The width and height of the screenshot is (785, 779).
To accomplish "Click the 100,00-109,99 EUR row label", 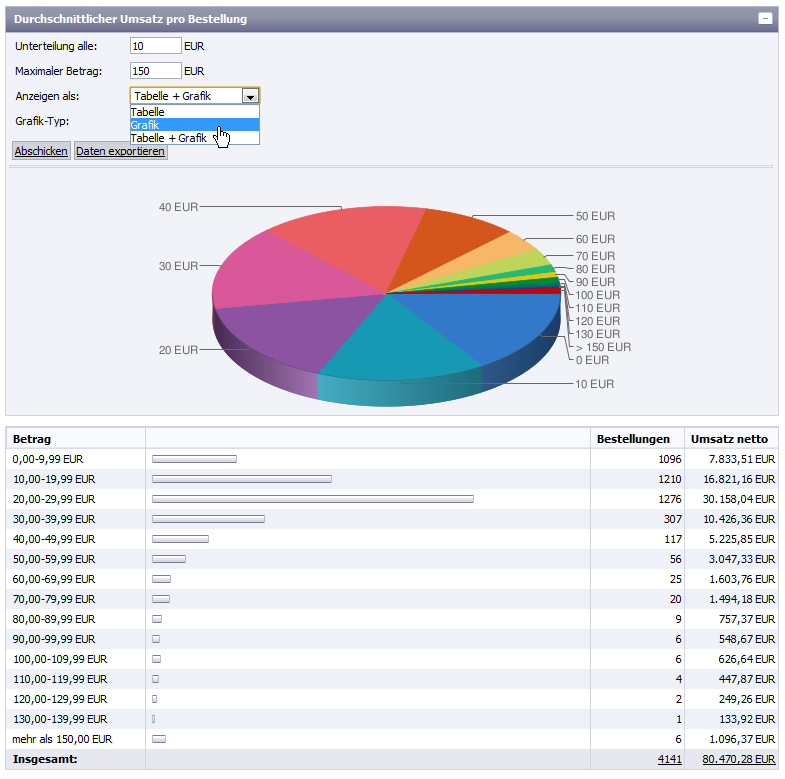I will (60, 659).
